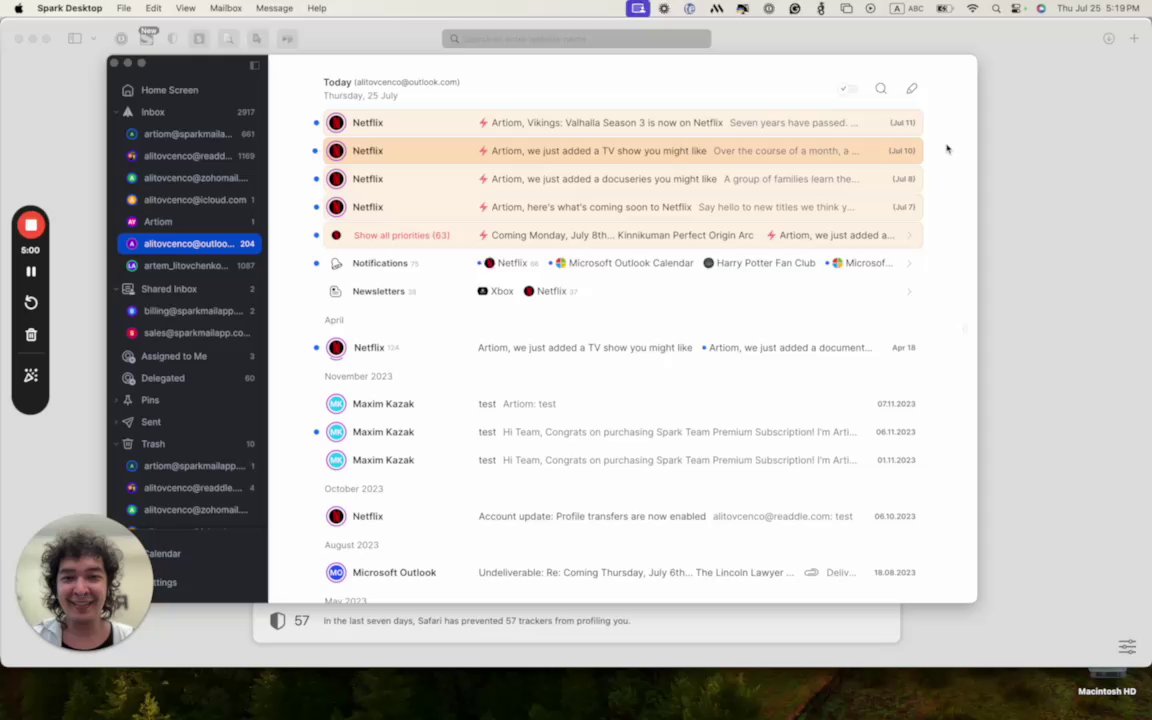
Task: Delete the recording using trash icon
Action: [x=31, y=335]
